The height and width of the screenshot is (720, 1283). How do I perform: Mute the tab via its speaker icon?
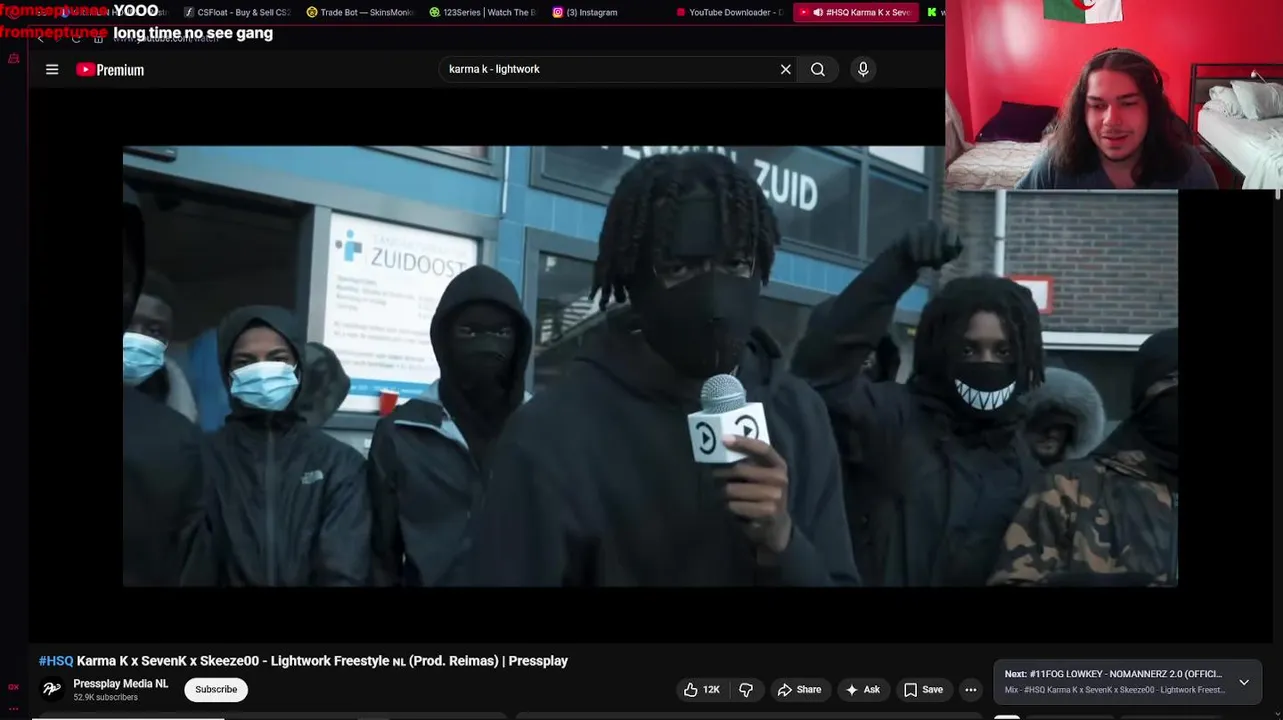818,12
